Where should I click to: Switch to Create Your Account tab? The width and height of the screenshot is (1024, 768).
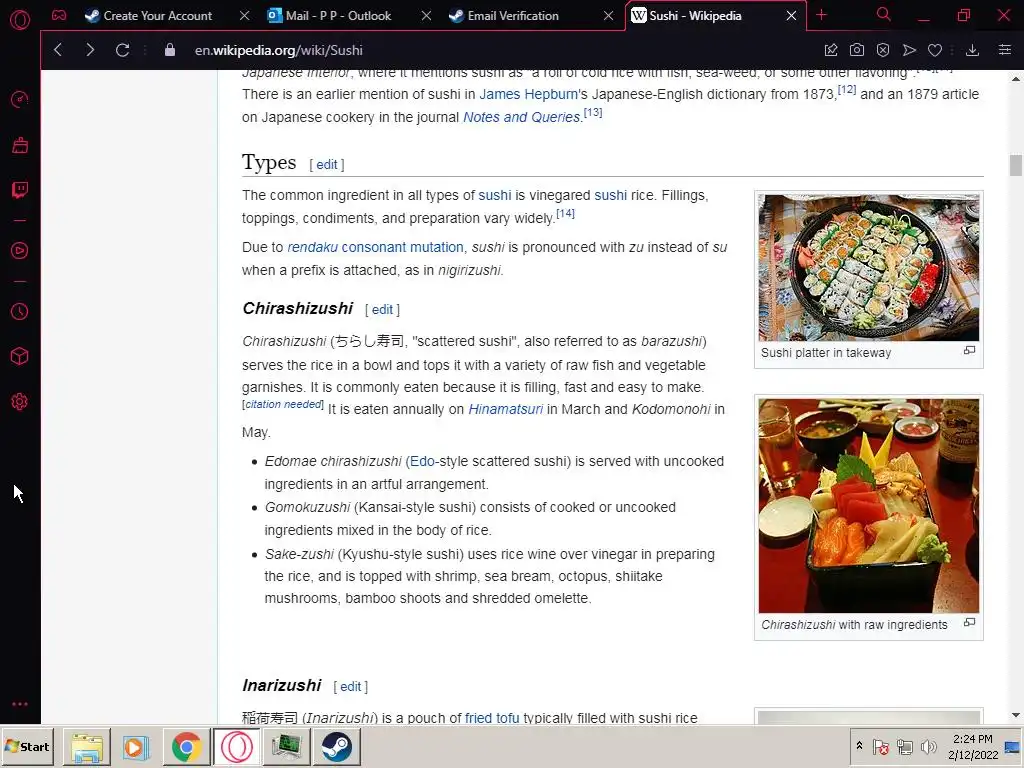(157, 16)
